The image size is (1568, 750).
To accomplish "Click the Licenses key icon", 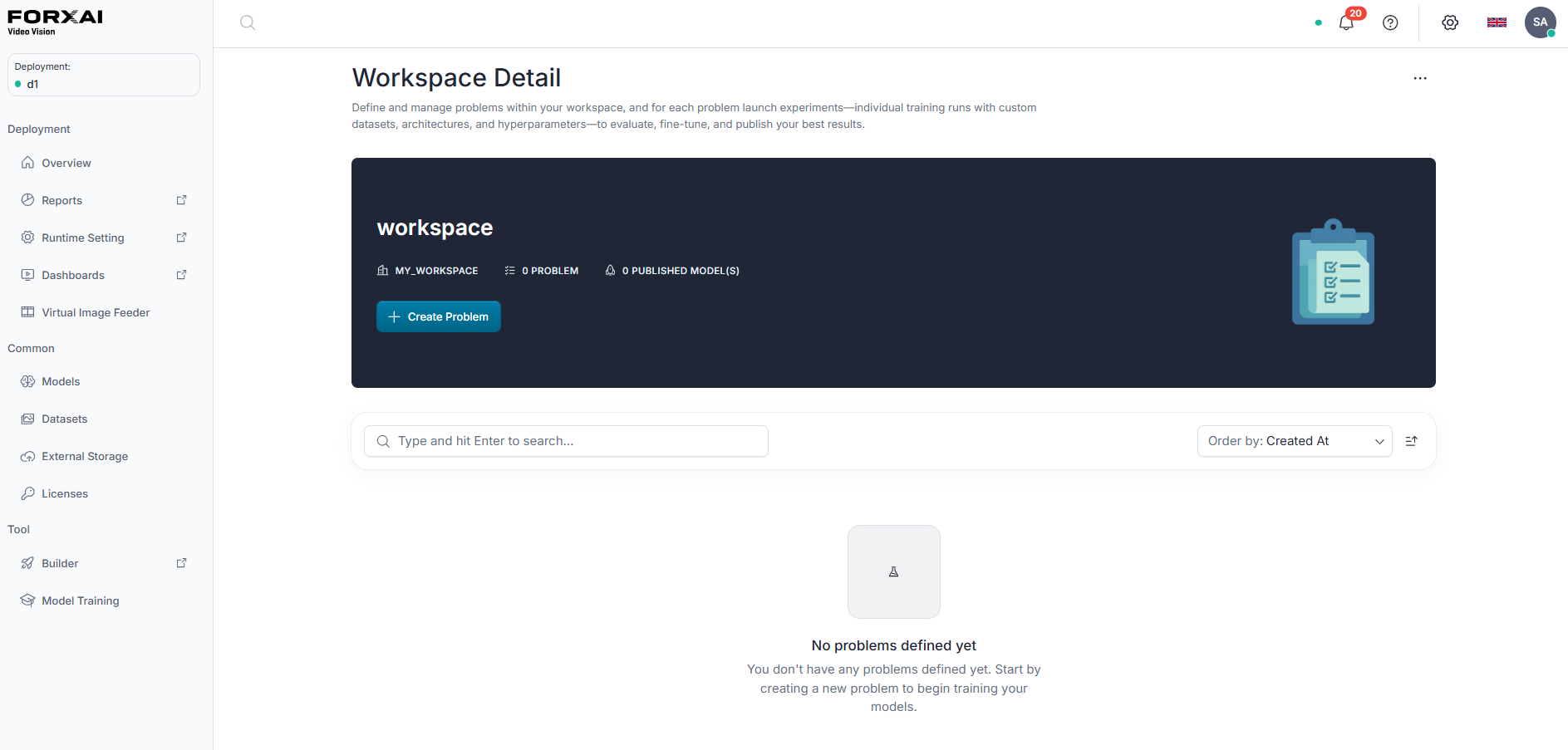I will 28,493.
